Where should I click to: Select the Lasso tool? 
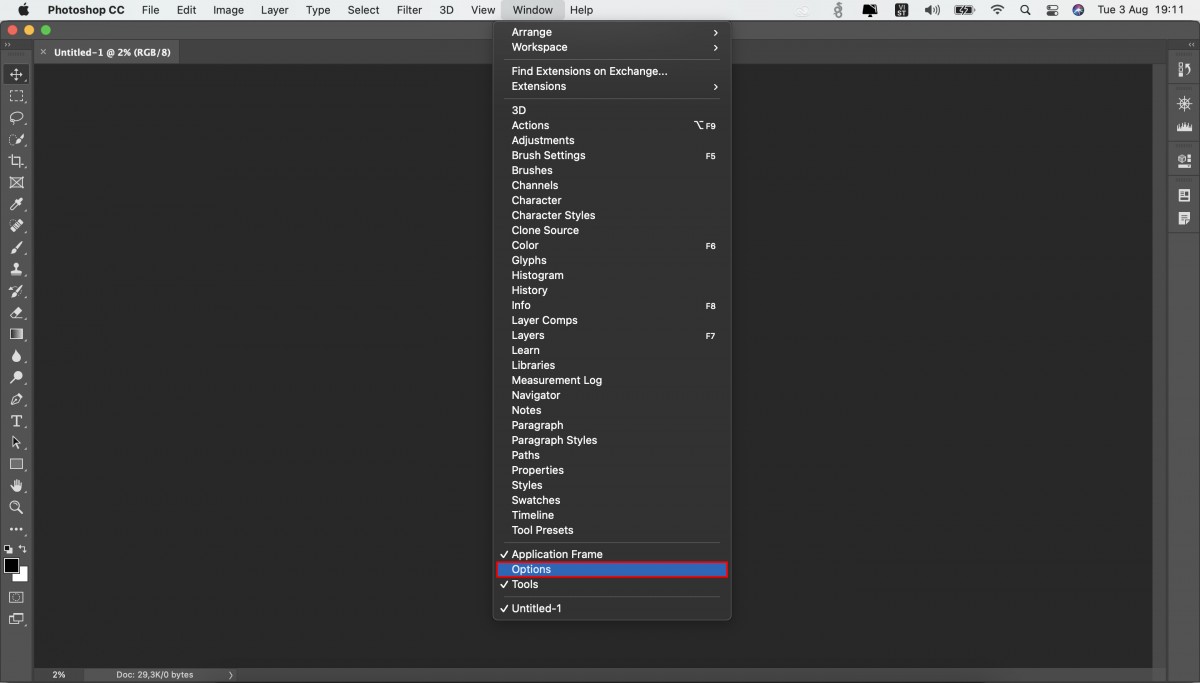click(16, 118)
